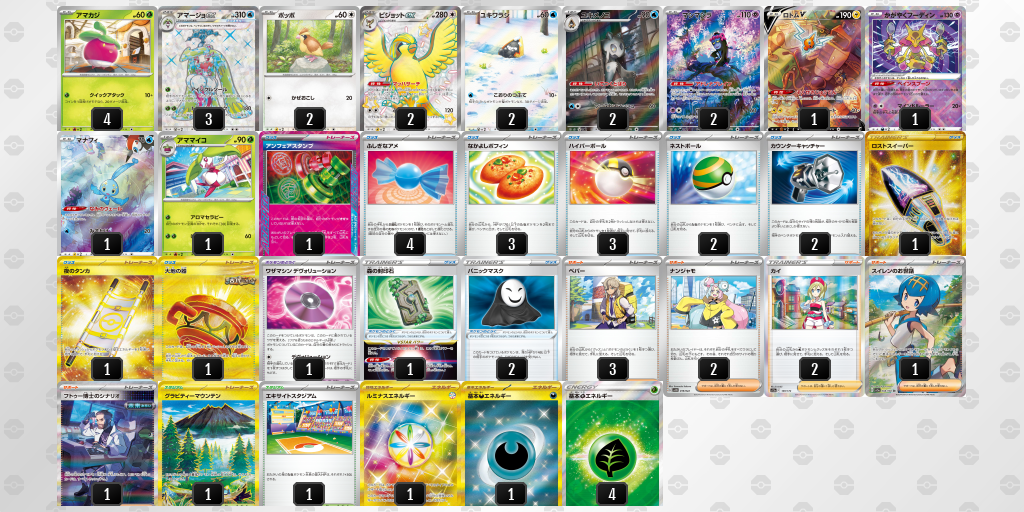Viewport: 1024px width, 512px height.
Task: Select the Unfair Stamp (アンフェアスタンプ) card
Action: pos(309,194)
